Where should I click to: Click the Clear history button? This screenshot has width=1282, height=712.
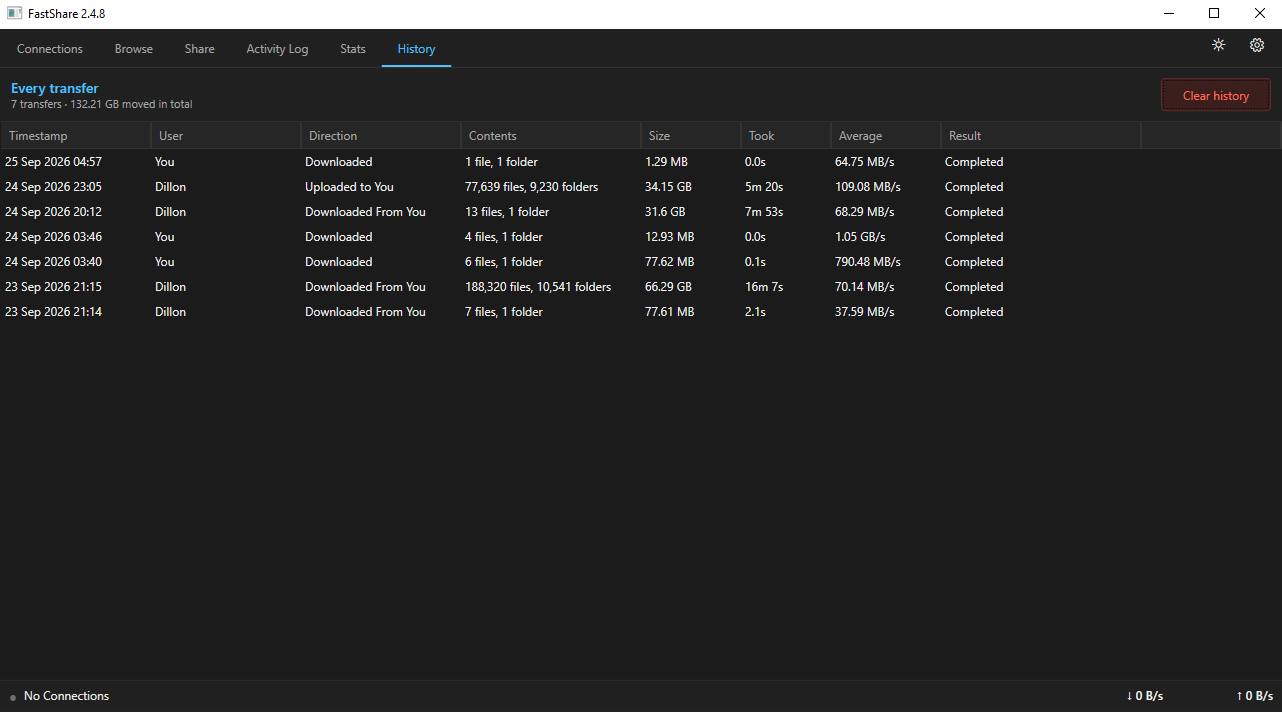pyautogui.click(x=1216, y=96)
